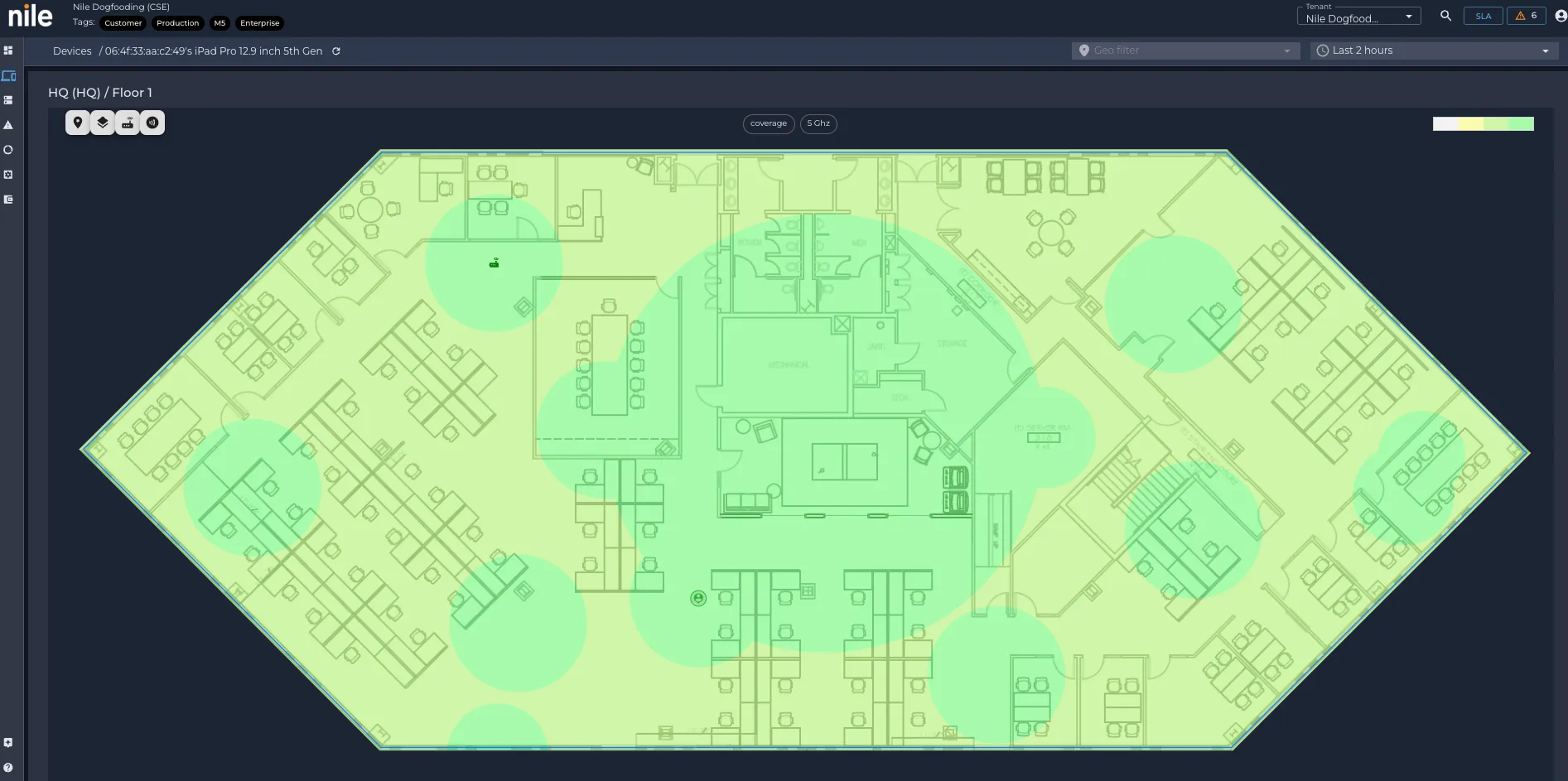Refresh the device page with reload icon
1568x781 pixels.
click(x=336, y=51)
